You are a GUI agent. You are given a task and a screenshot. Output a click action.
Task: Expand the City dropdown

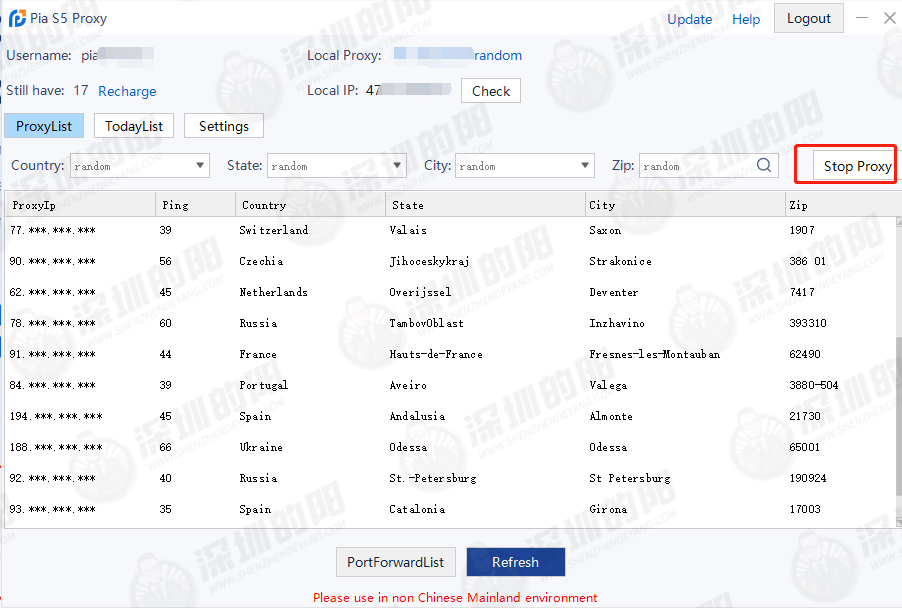pyautogui.click(x=525, y=166)
